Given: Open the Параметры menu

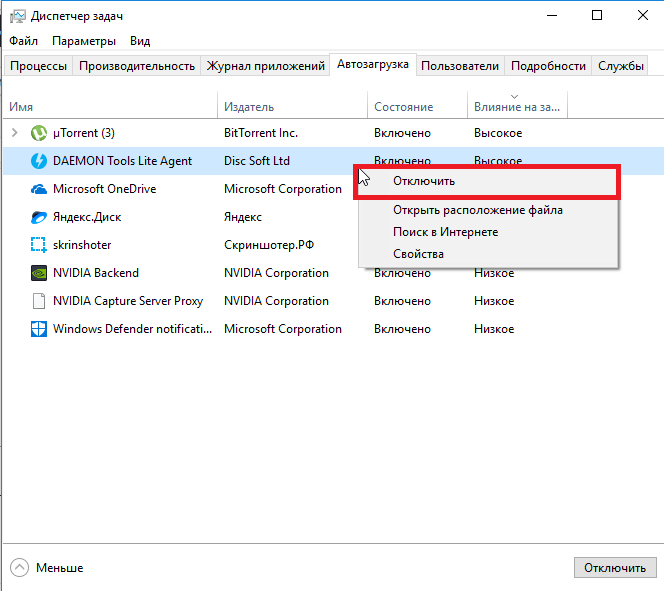Looking at the screenshot, I should (x=84, y=41).
